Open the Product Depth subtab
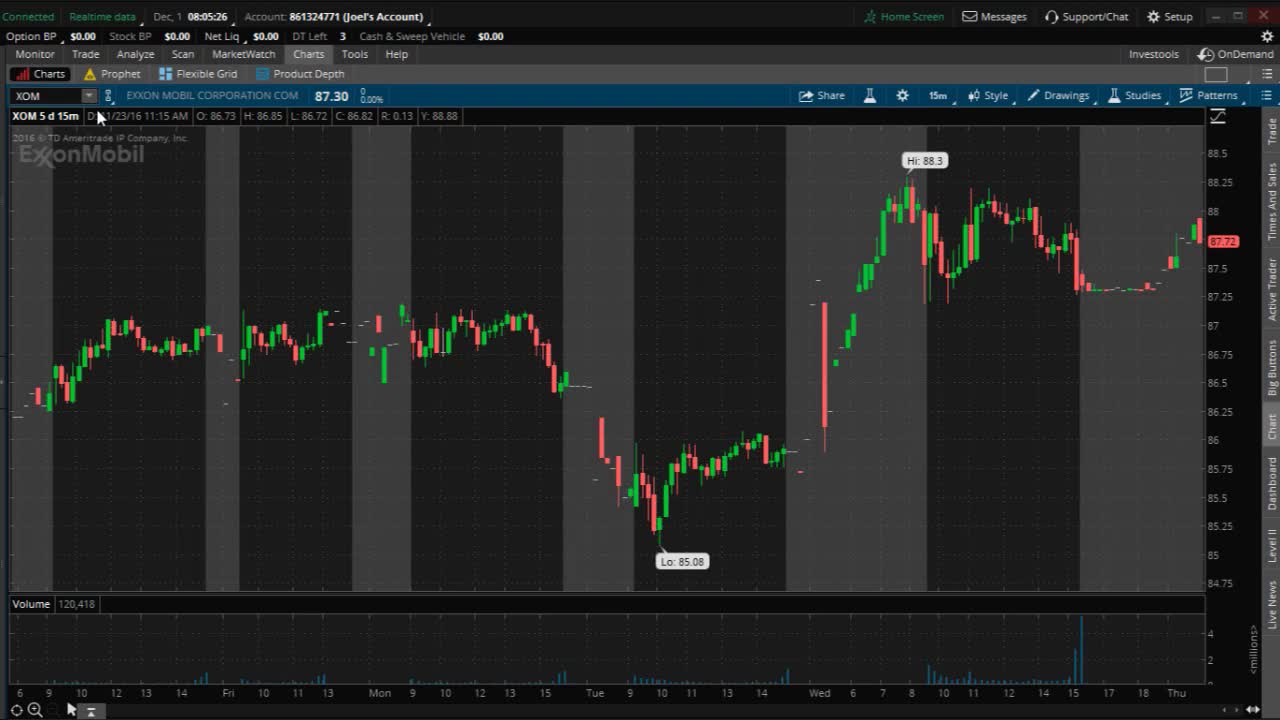The width and height of the screenshot is (1280, 720). (x=300, y=74)
